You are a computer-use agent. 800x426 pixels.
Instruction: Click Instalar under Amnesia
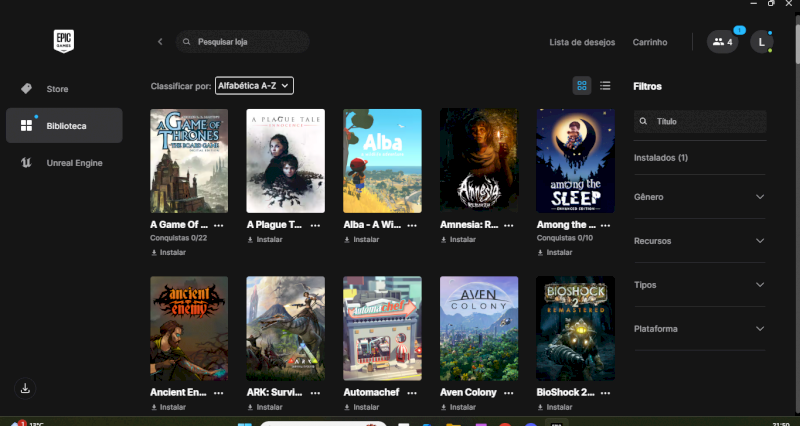point(458,239)
